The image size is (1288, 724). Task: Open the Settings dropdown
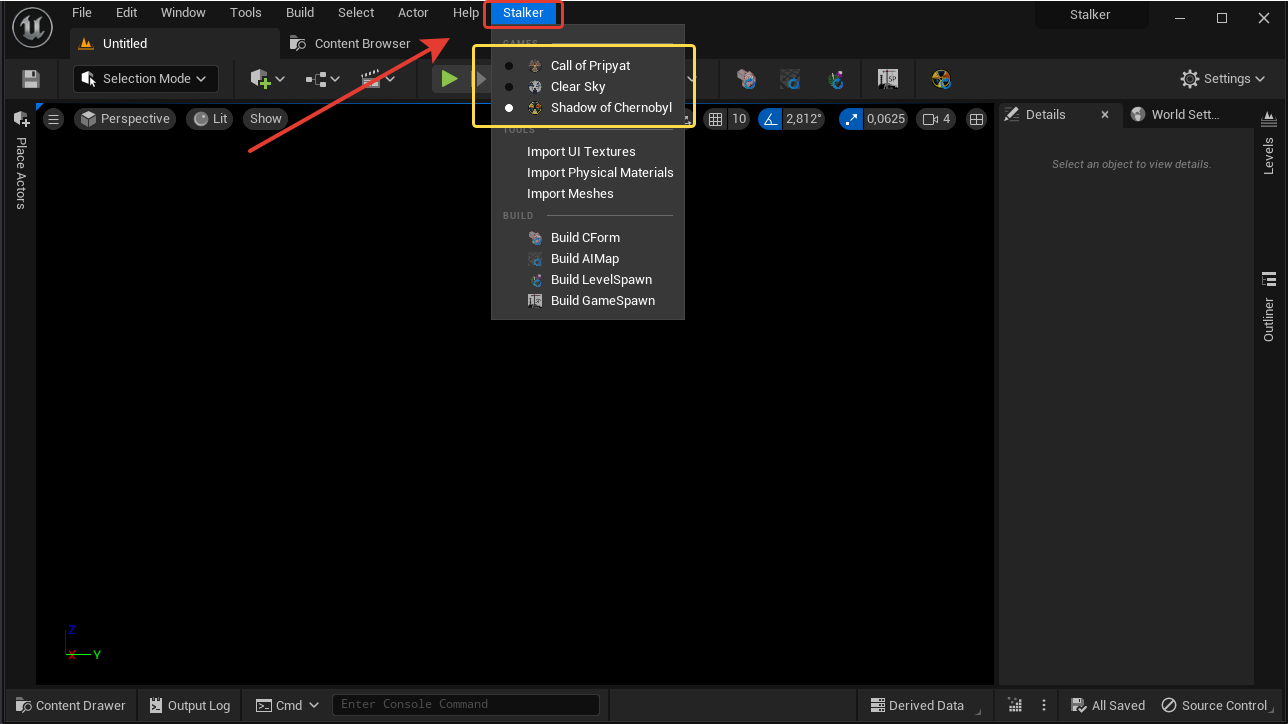point(1224,79)
